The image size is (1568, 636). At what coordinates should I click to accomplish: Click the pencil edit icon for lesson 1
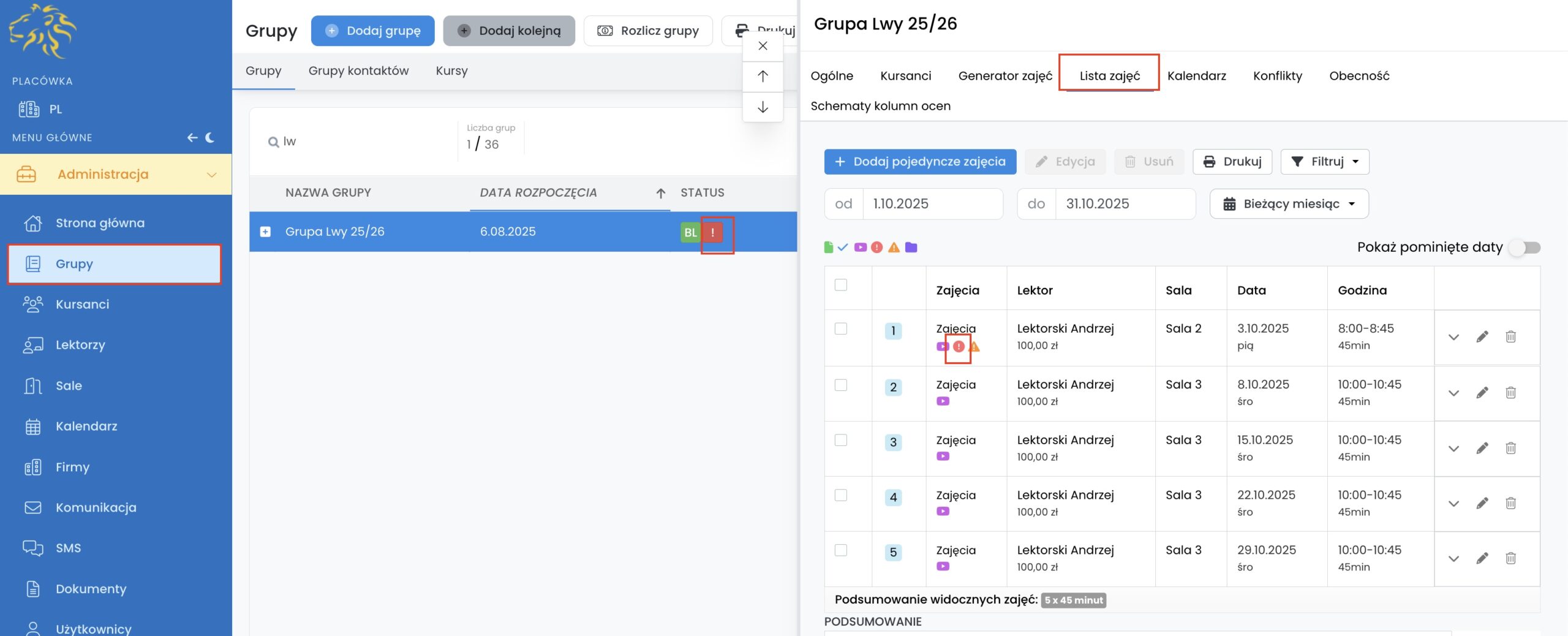[x=1482, y=336]
